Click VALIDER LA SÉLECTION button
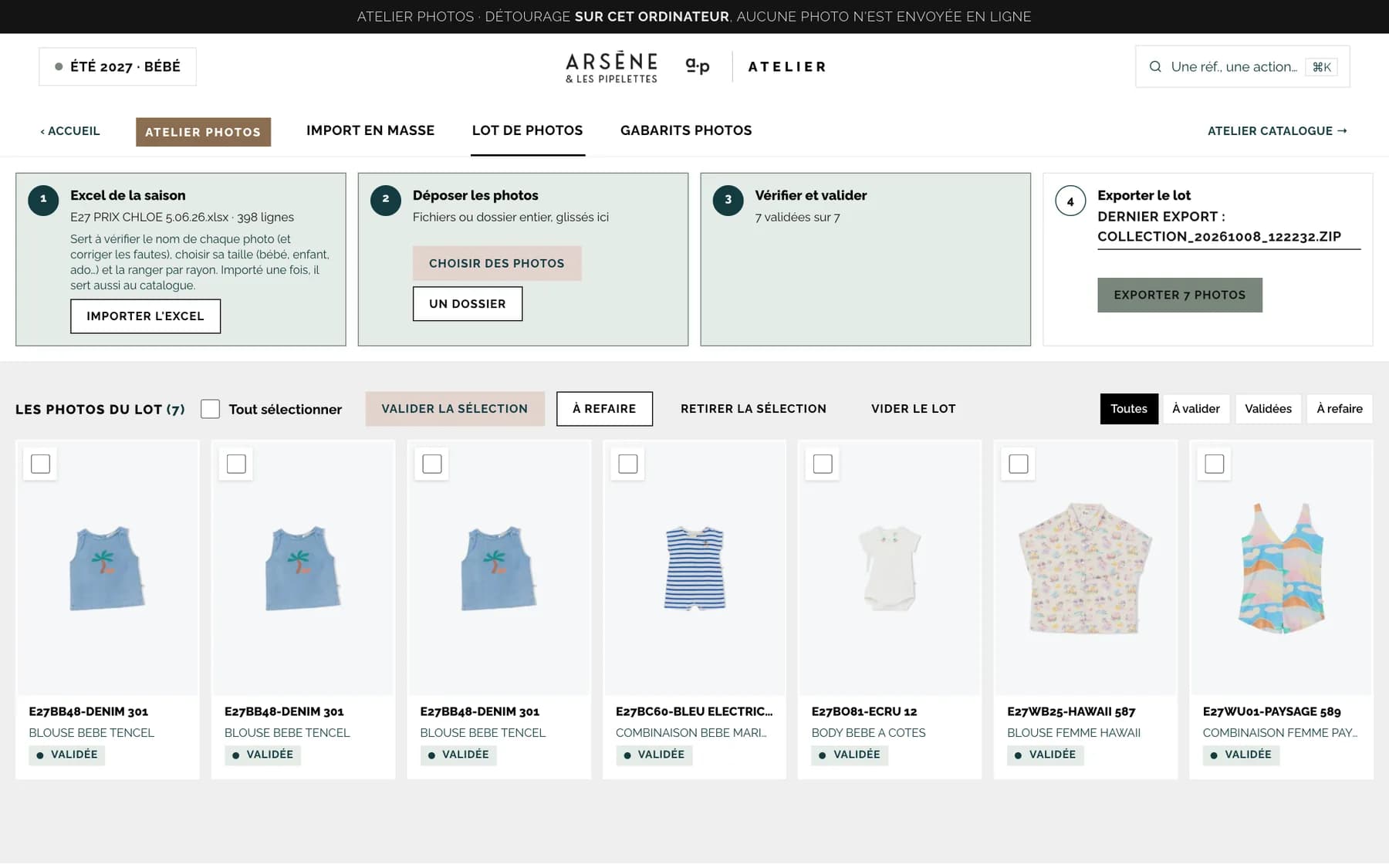Image resolution: width=1389 pixels, height=868 pixels. 455,409
